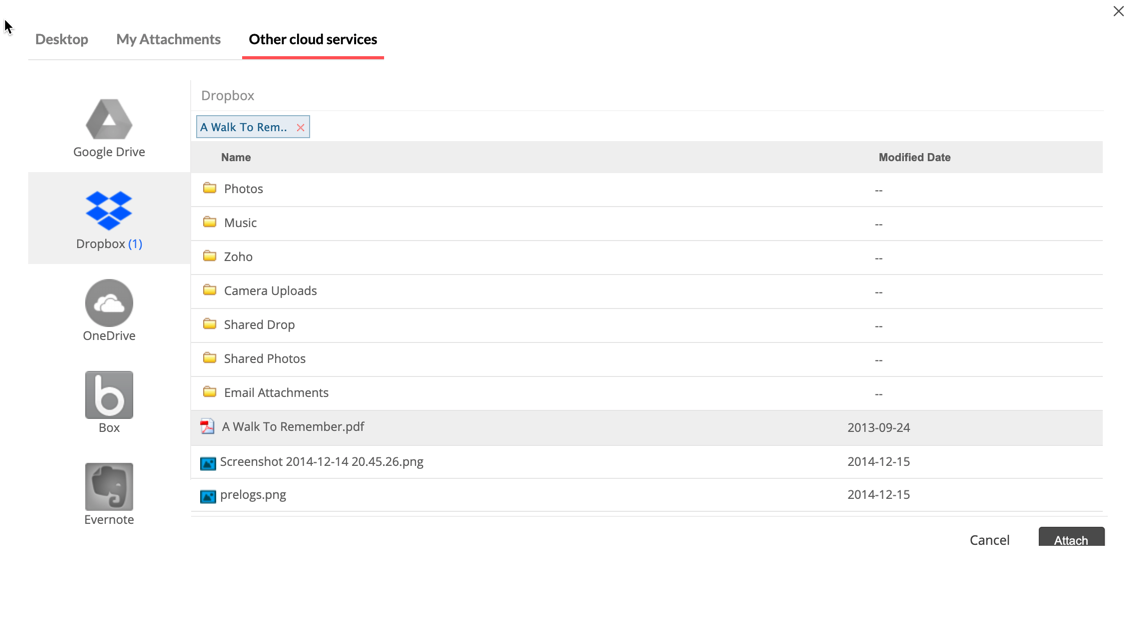Switch to the My Attachments tab
Screen dimensions: 1137x622
pyautogui.click(x=168, y=40)
